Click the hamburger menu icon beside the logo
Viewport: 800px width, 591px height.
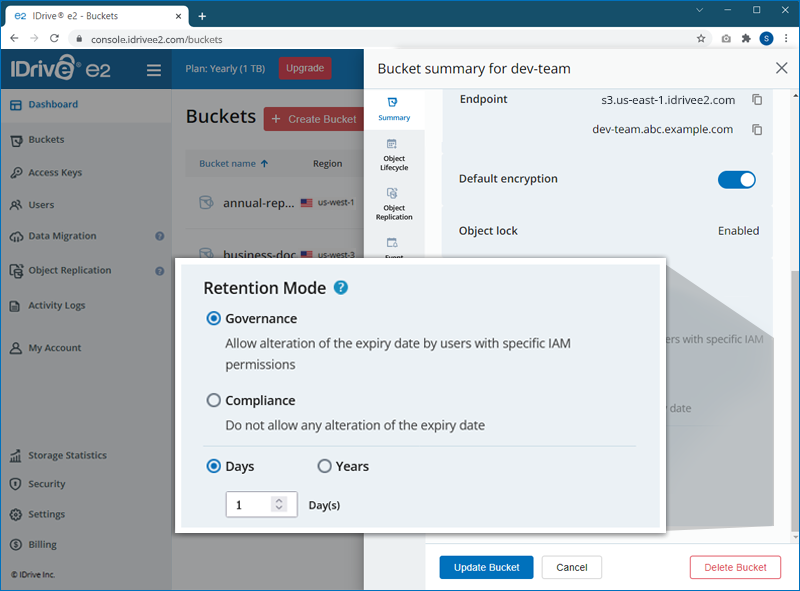coord(153,70)
